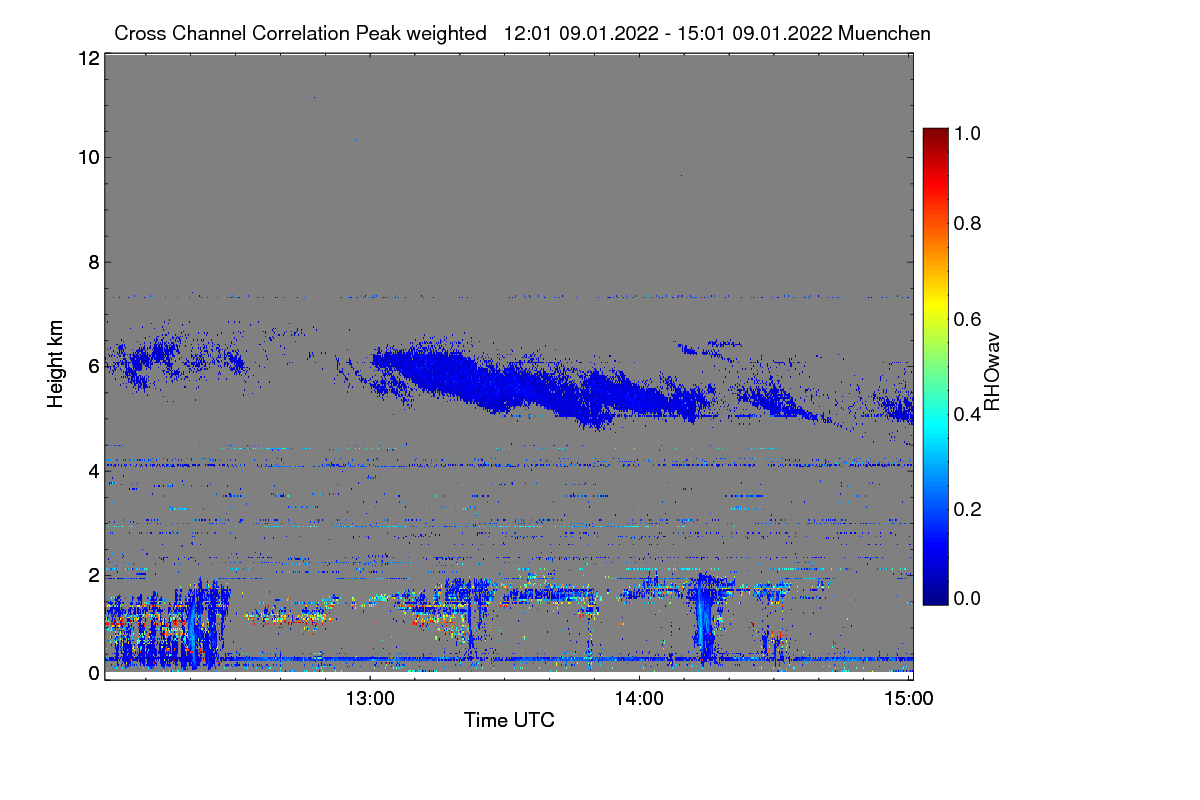Click the colorbar value '0.2'

click(968, 509)
